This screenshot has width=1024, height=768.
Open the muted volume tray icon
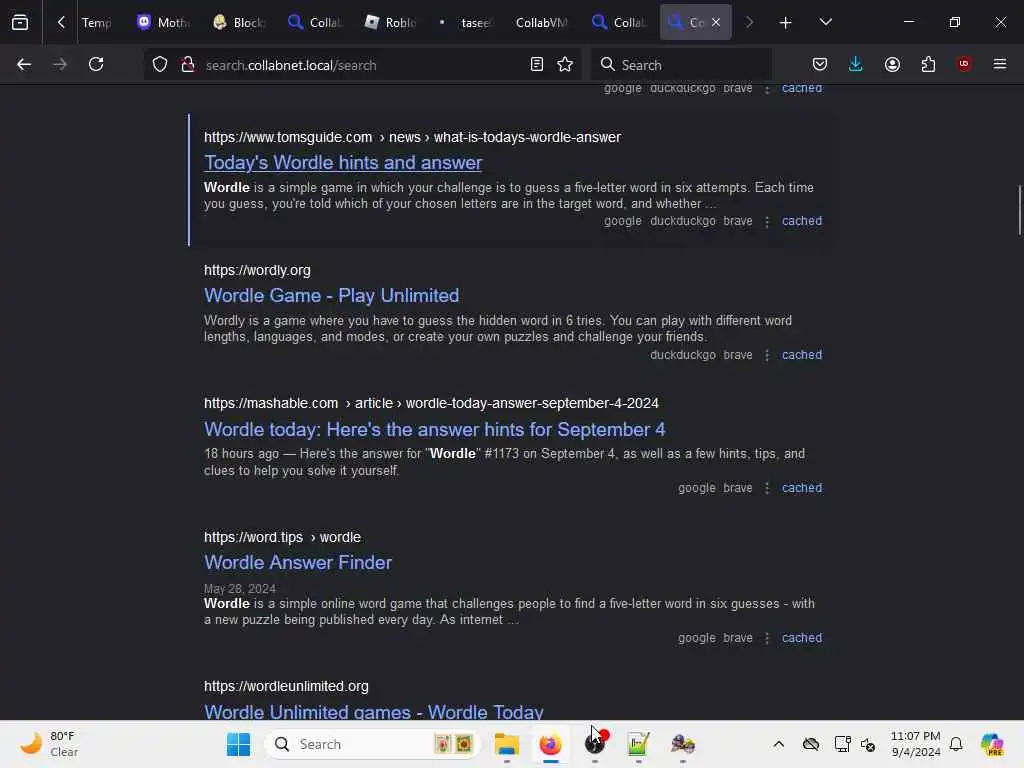click(868, 744)
